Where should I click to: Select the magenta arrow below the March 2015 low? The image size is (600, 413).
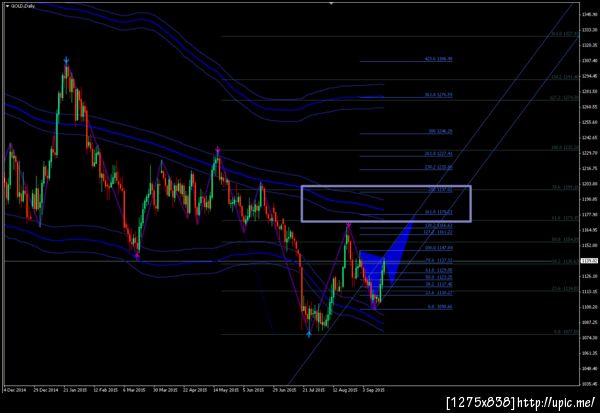click(x=137, y=255)
